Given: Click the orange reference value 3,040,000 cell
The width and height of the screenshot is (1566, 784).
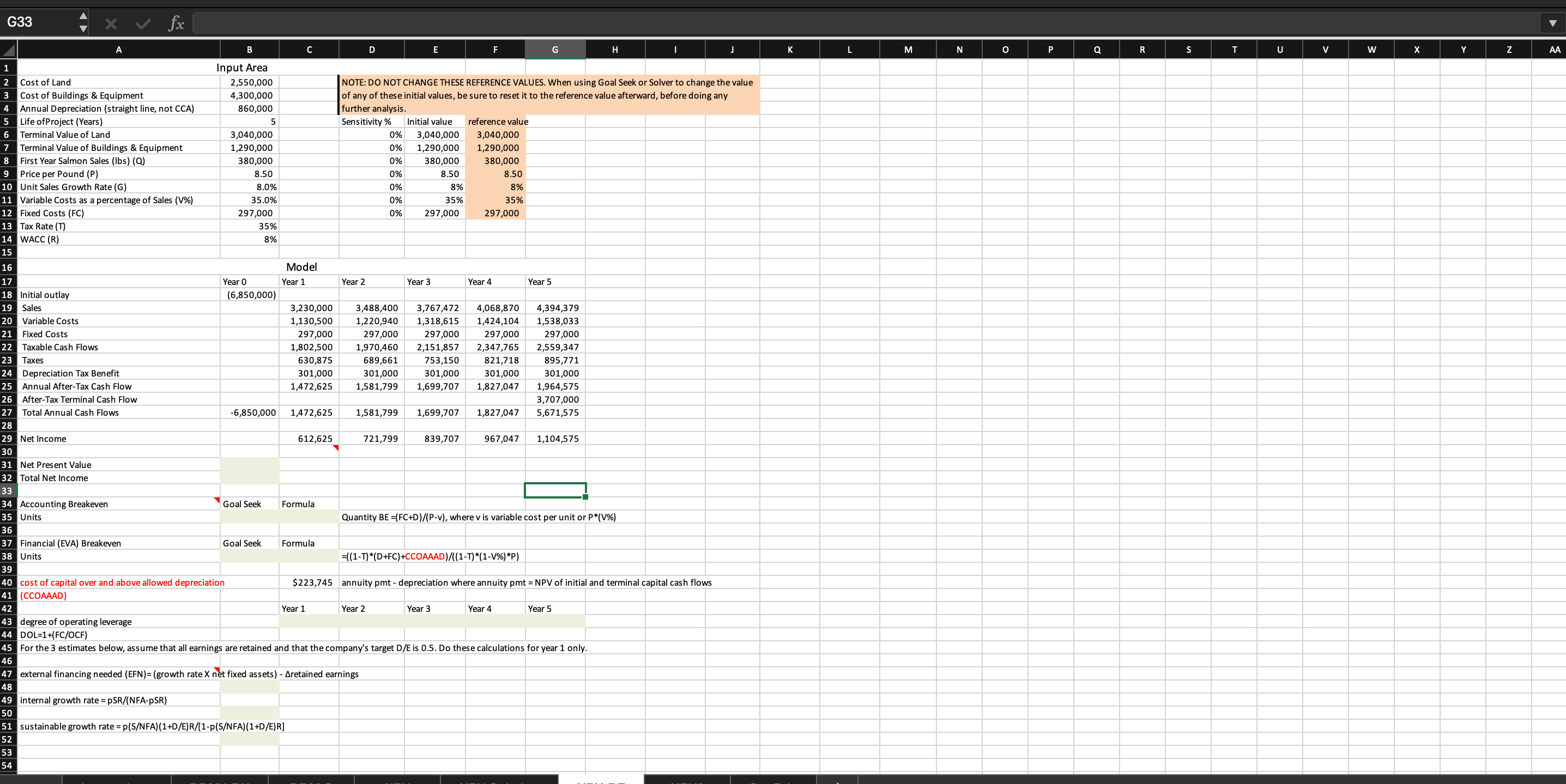Looking at the screenshot, I should tap(495, 135).
